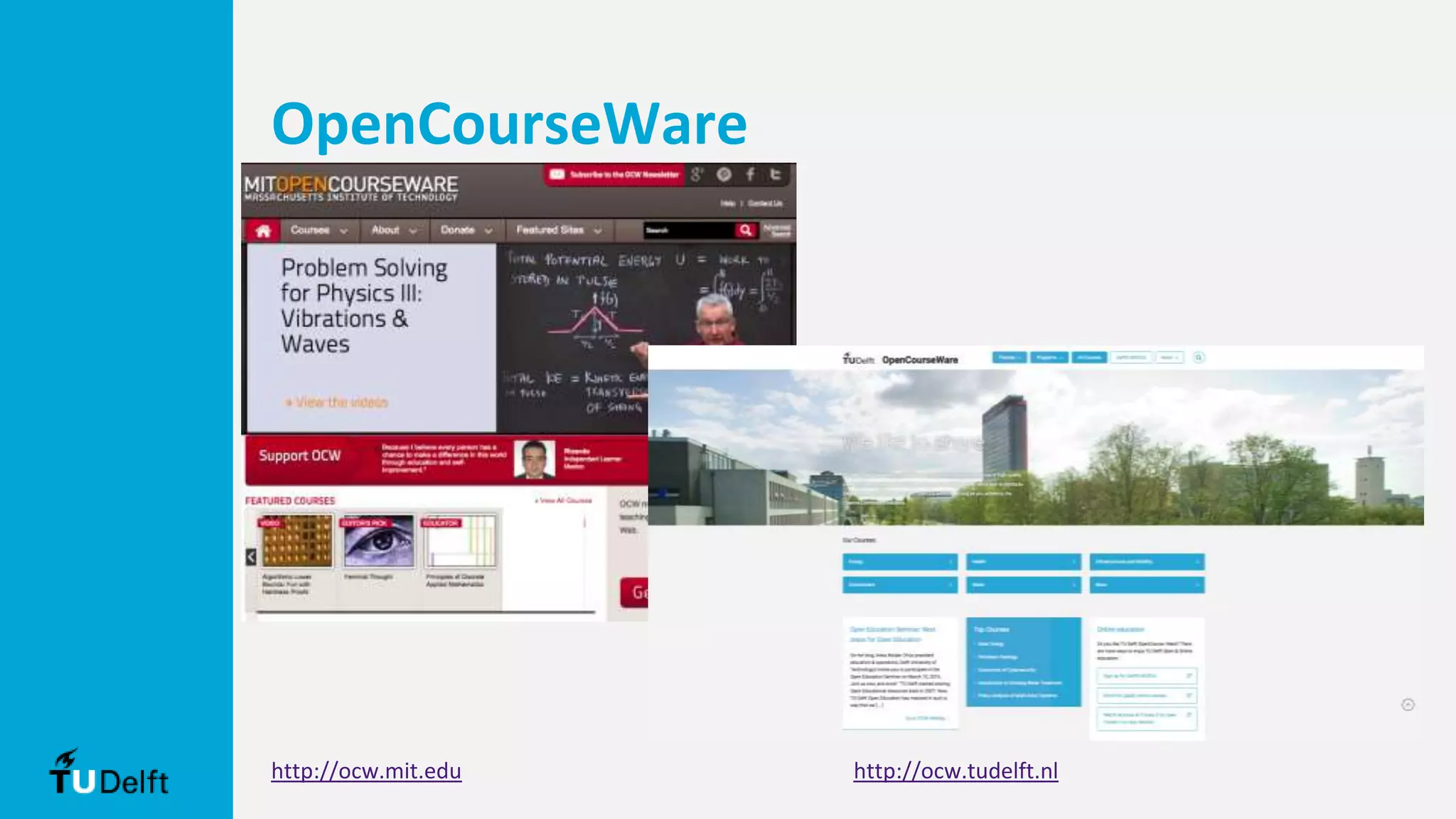Image resolution: width=1456 pixels, height=819 pixels.
Task: Expand the Courses dropdown menu
Action: coord(318,230)
